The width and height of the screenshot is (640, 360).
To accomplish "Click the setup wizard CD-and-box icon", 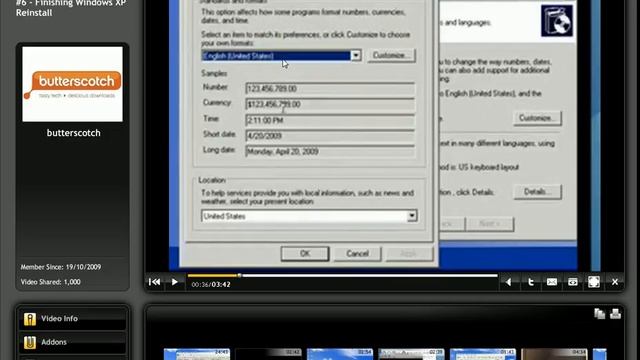I will (557, 20).
